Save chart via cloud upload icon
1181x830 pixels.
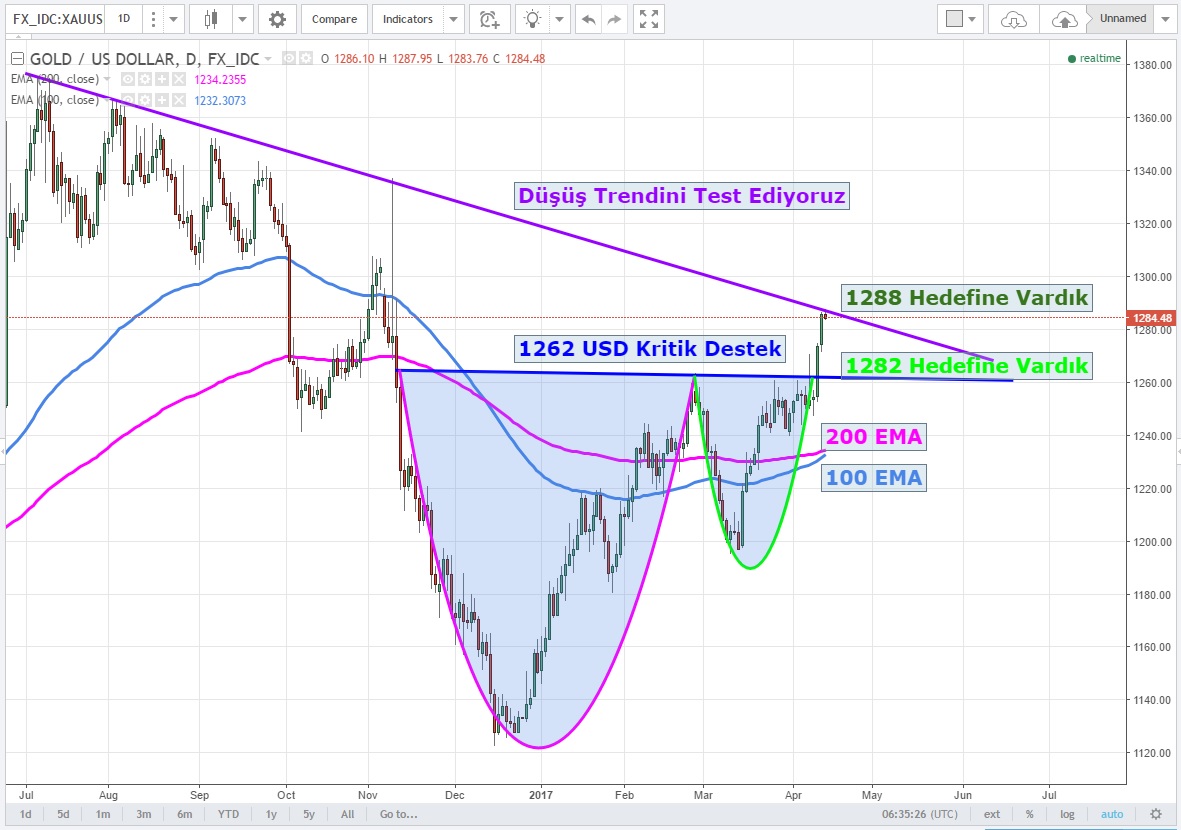click(x=1065, y=18)
